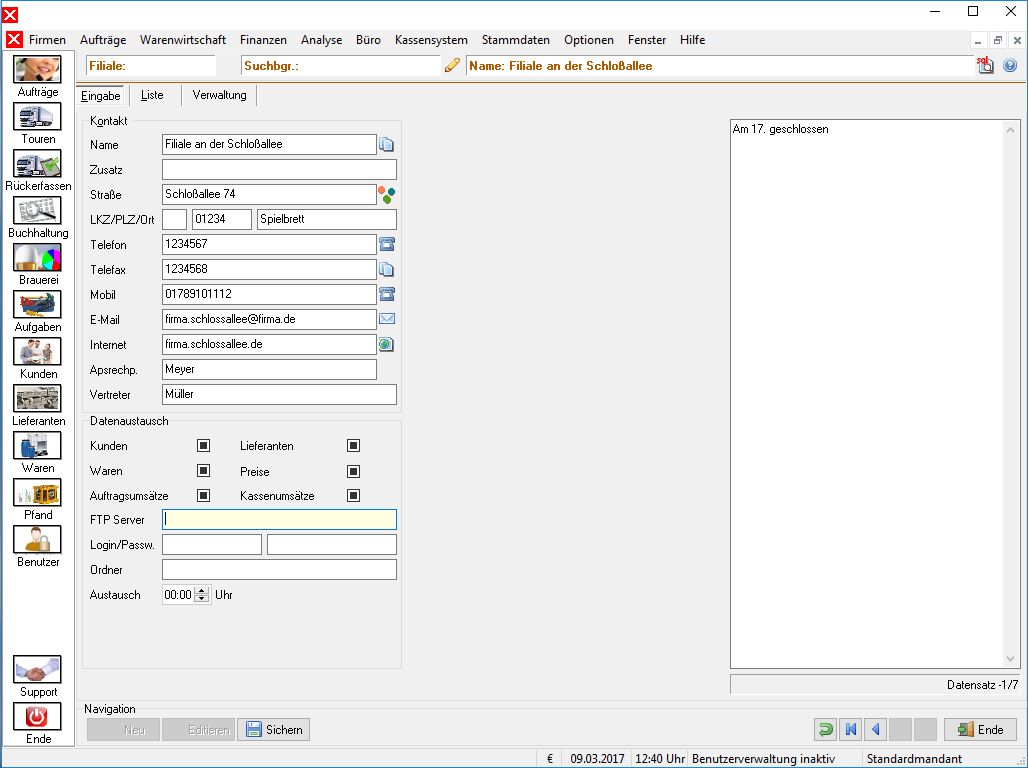Open the Büro menu

(x=368, y=40)
